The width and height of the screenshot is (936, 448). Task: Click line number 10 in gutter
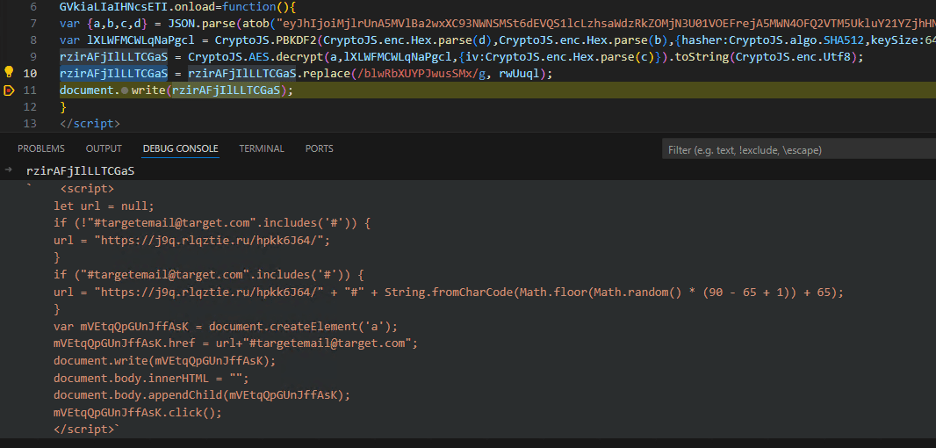click(x=30, y=73)
